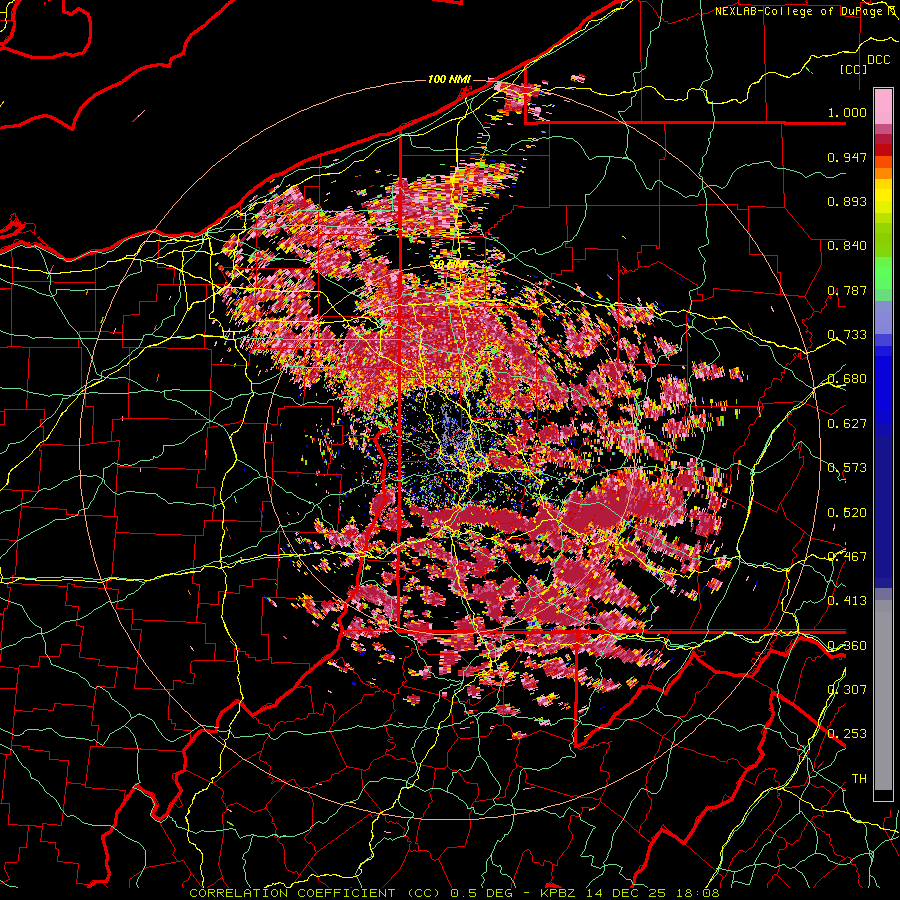
Task: Click the 0.307 legend value
Action: [x=847, y=689]
